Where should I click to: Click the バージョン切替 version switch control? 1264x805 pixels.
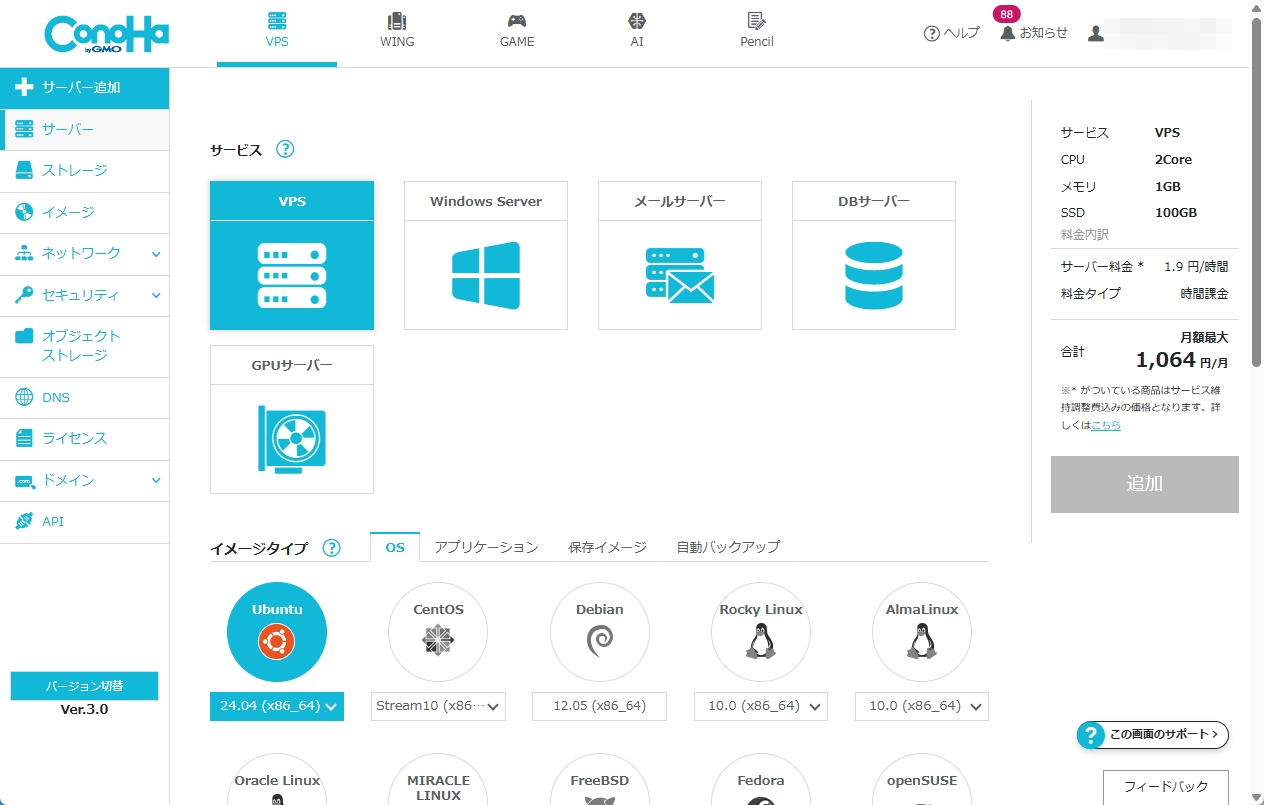click(84, 685)
